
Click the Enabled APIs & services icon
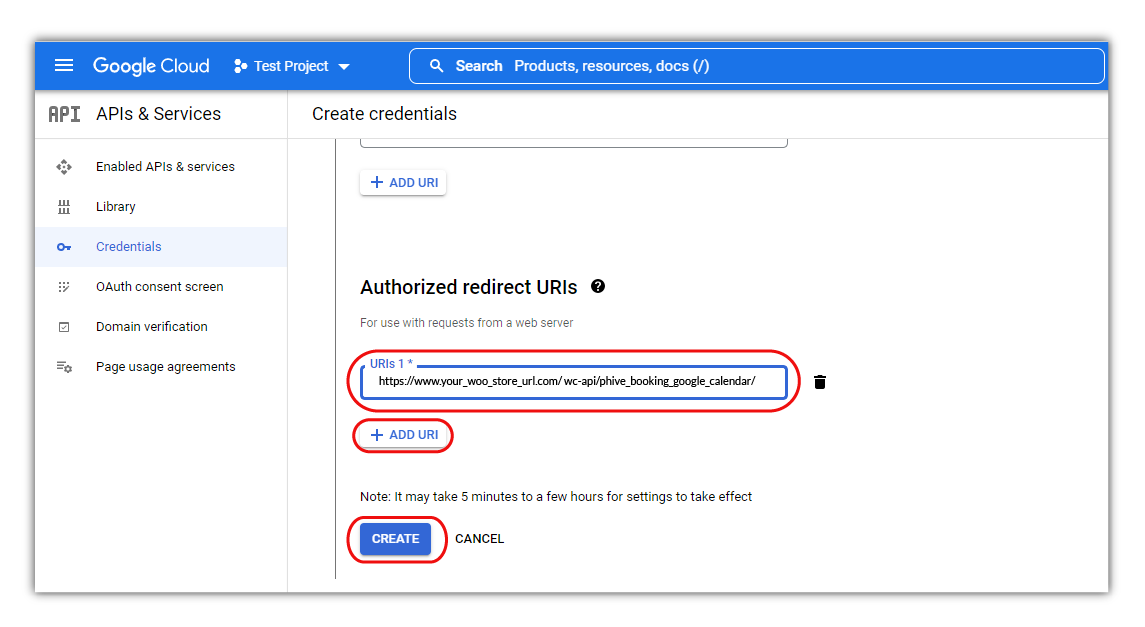pos(64,167)
